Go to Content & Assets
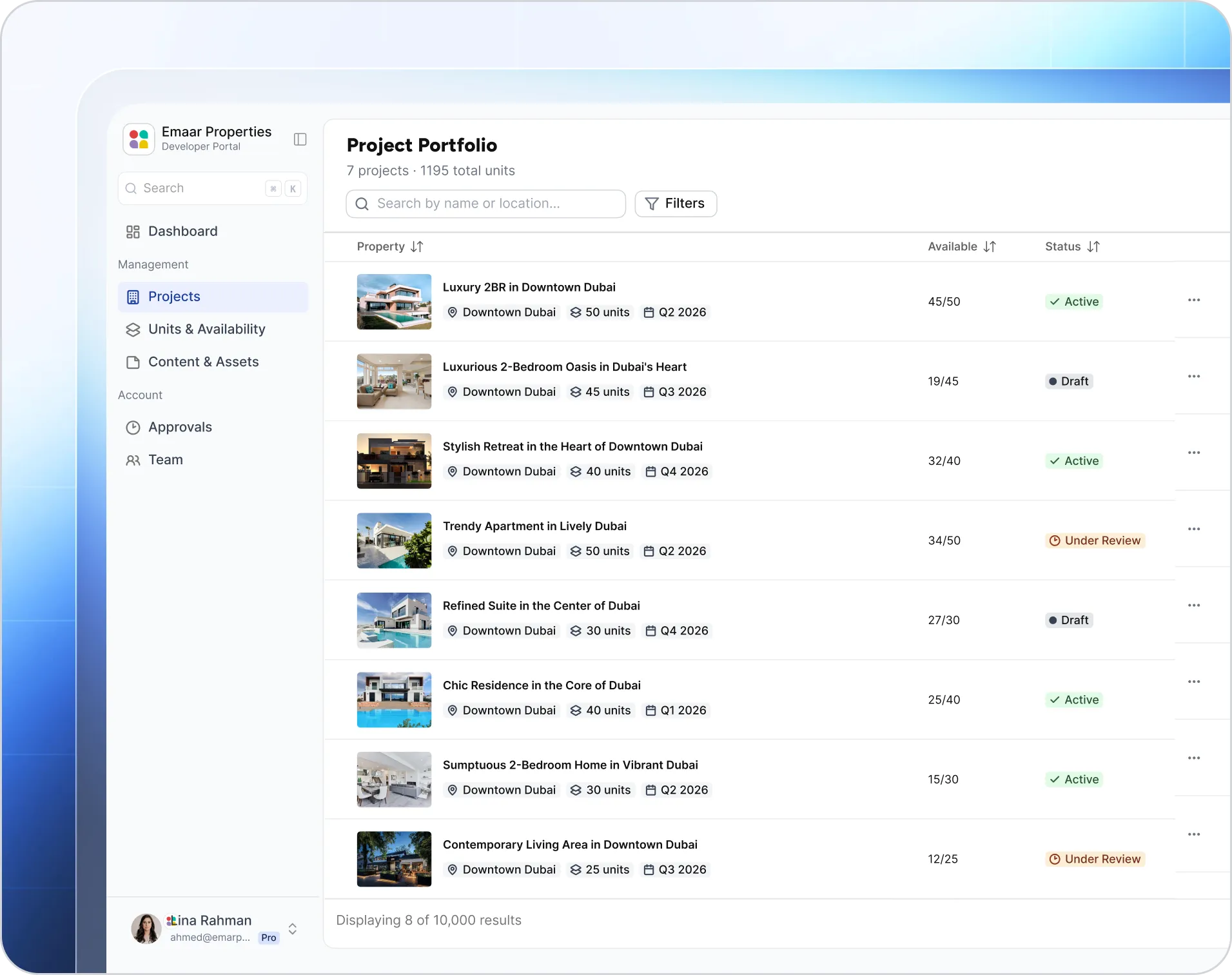 pos(213,362)
